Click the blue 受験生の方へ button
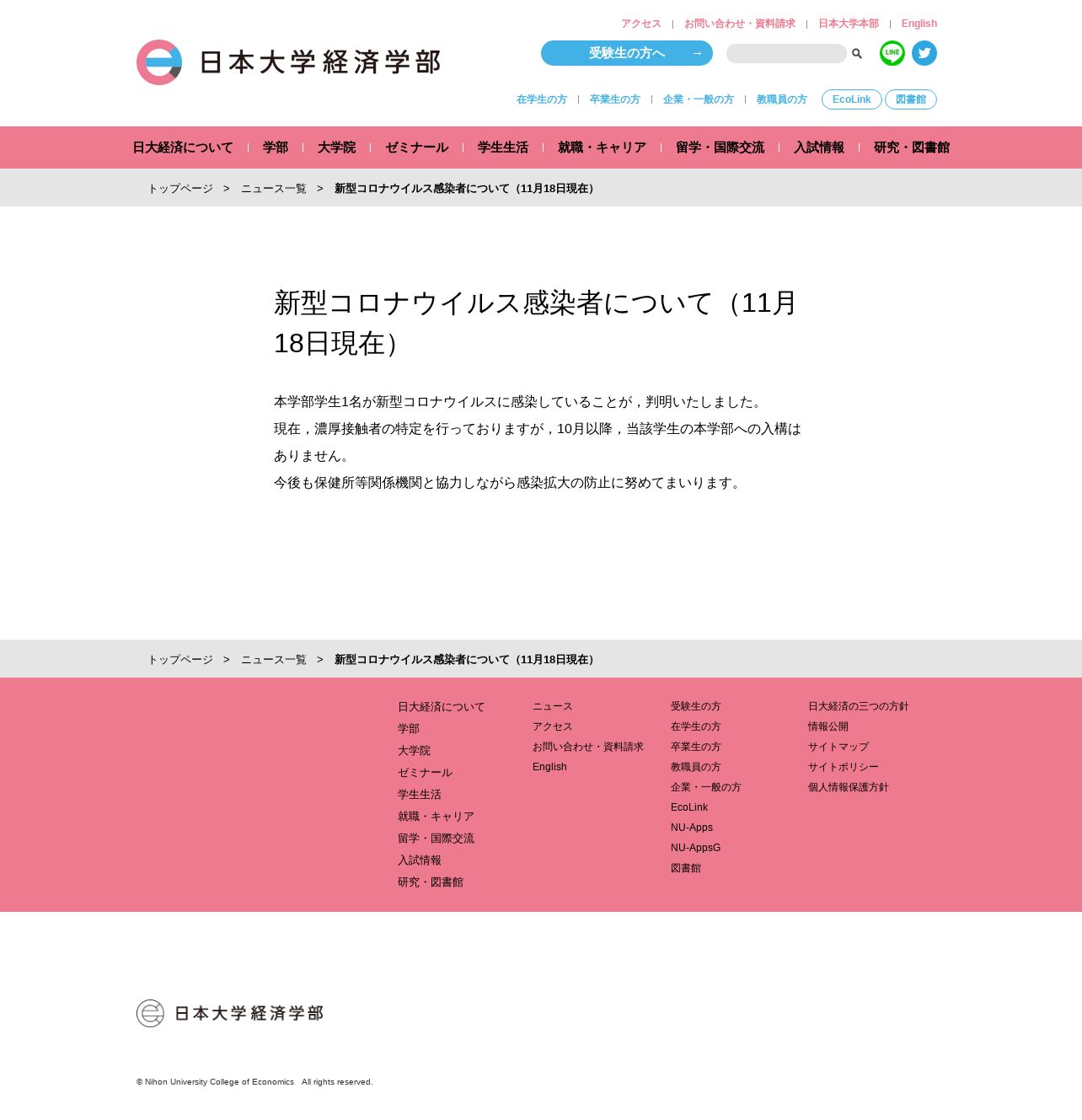This screenshot has height=1120, width=1082. pyautogui.click(x=627, y=53)
